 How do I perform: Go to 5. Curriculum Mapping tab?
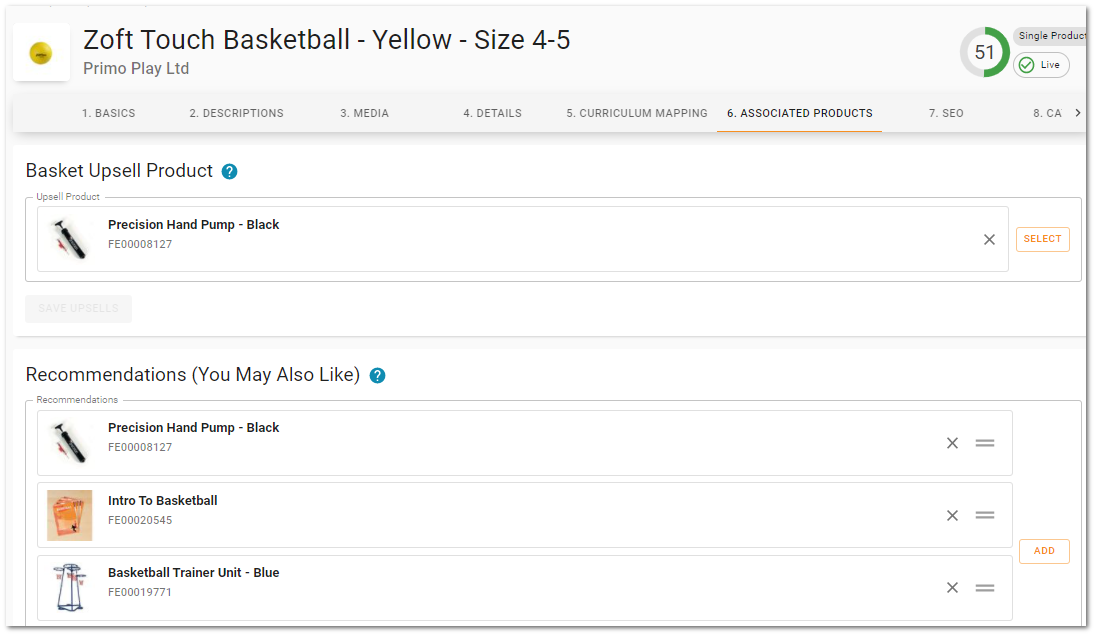tap(637, 113)
